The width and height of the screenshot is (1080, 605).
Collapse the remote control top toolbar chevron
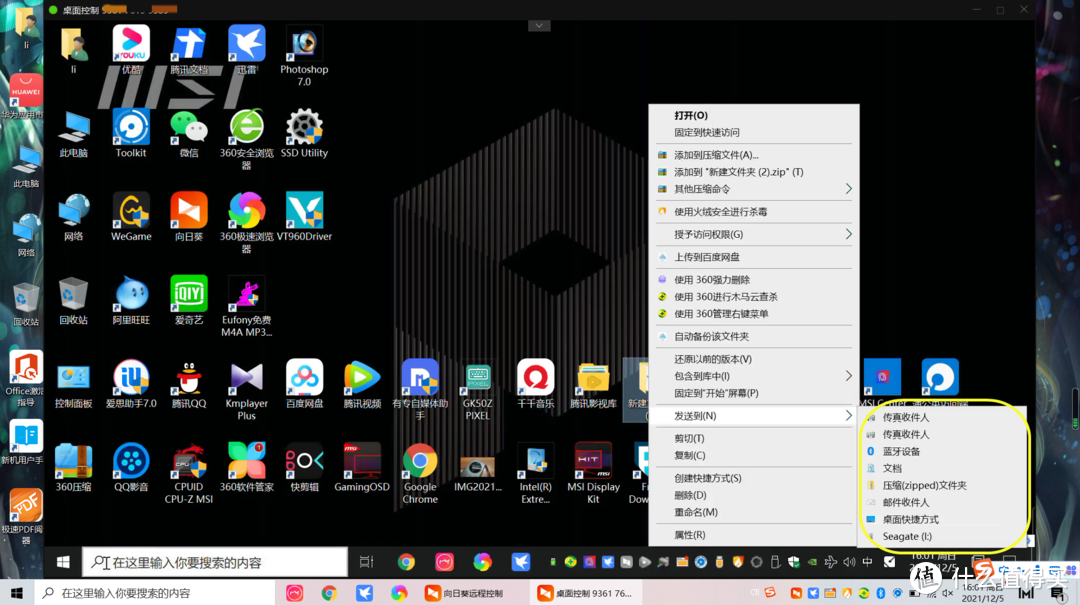[539, 25]
